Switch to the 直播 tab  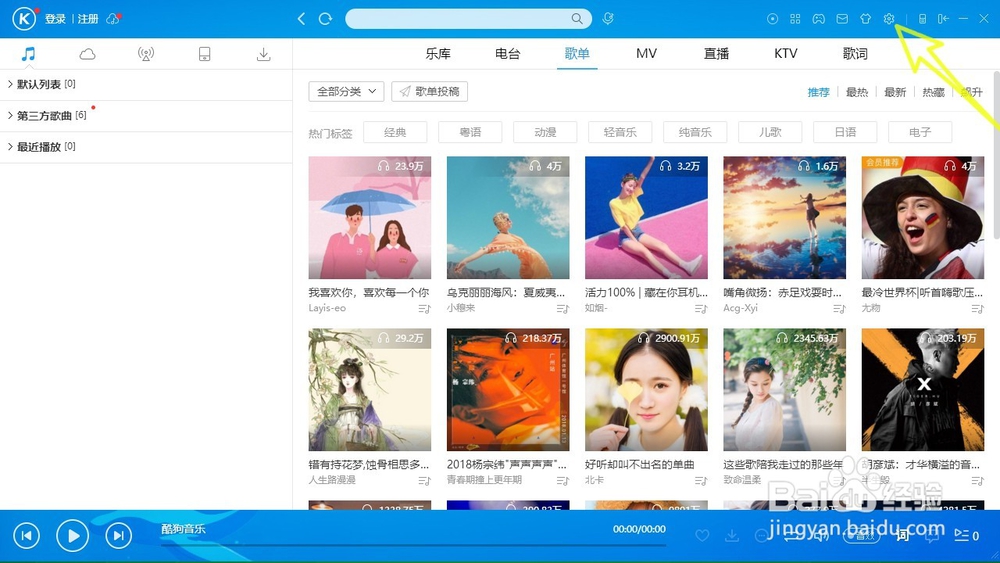(x=716, y=54)
